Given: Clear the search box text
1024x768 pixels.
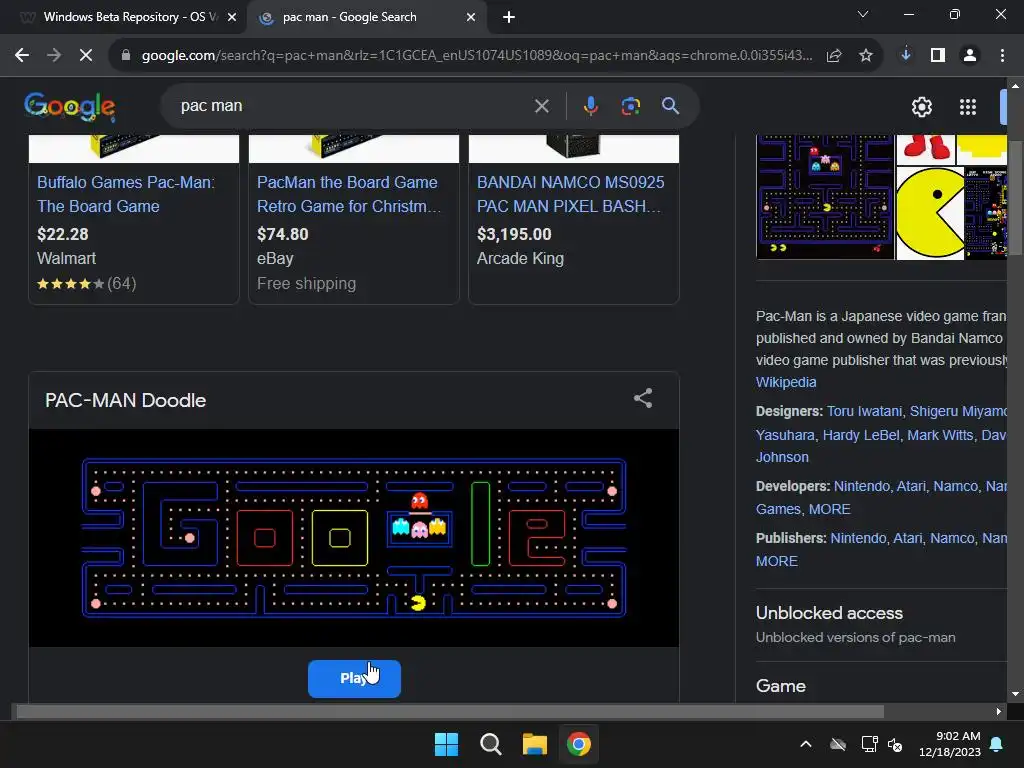Looking at the screenshot, I should click(x=541, y=106).
